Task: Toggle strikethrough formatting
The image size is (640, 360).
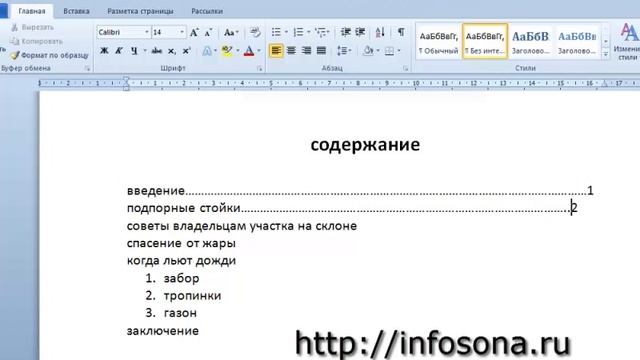Action: (156, 51)
